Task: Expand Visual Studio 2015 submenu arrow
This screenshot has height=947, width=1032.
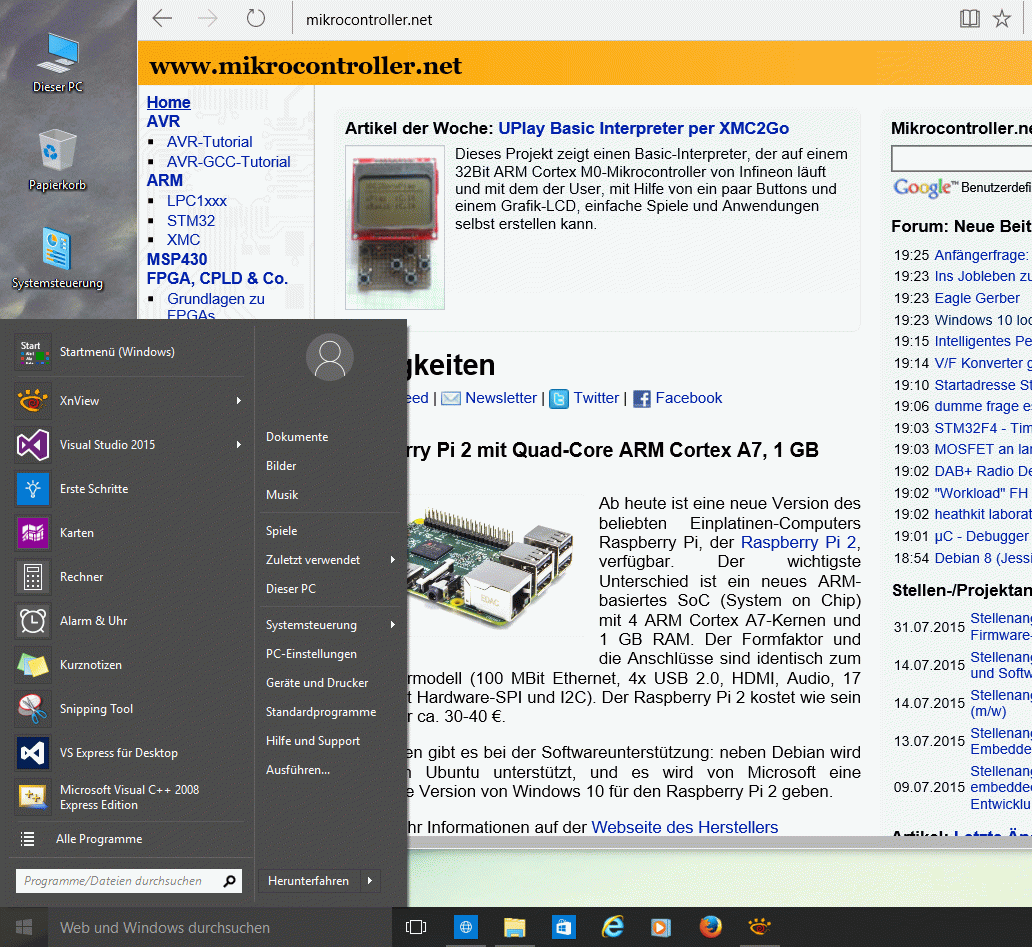Action: [238, 445]
